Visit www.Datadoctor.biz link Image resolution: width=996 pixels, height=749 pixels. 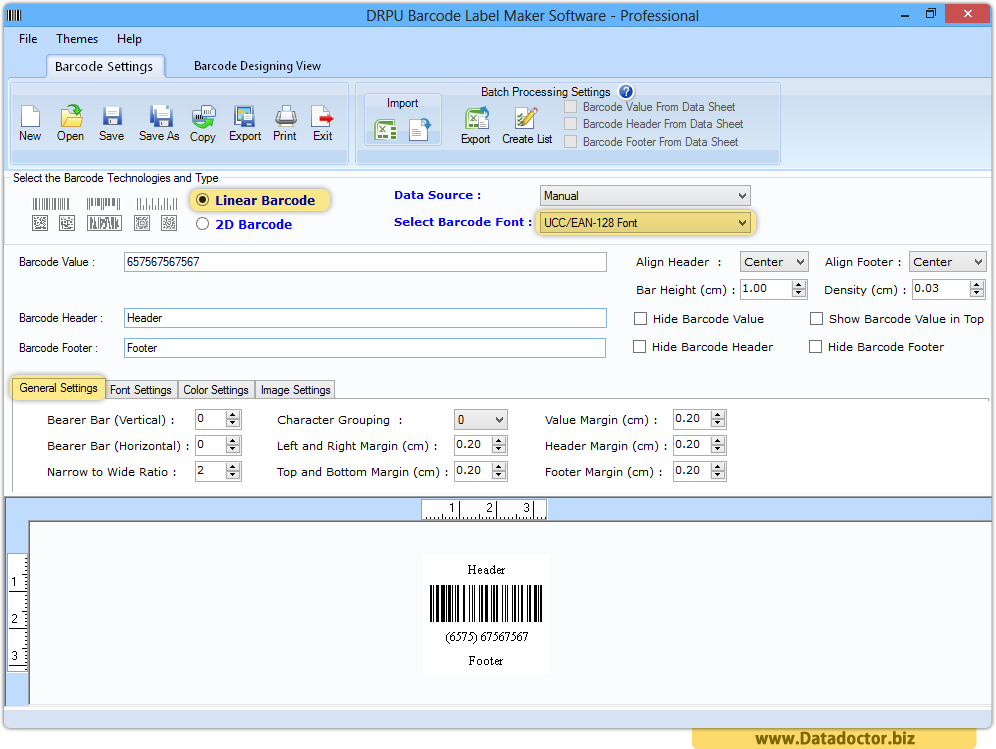(x=835, y=738)
